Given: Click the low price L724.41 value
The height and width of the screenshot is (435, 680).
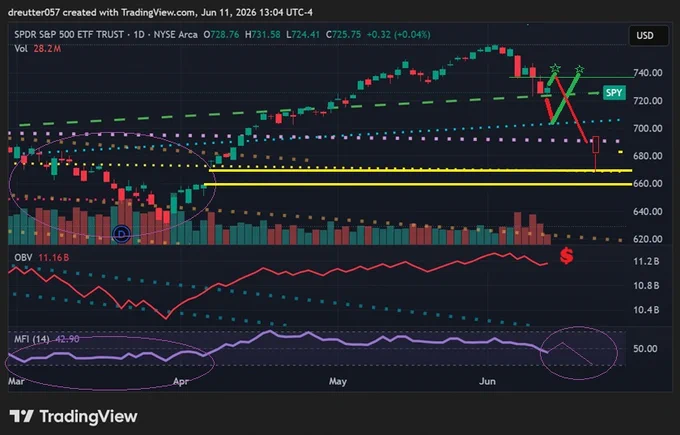Looking at the screenshot, I should (303, 35).
